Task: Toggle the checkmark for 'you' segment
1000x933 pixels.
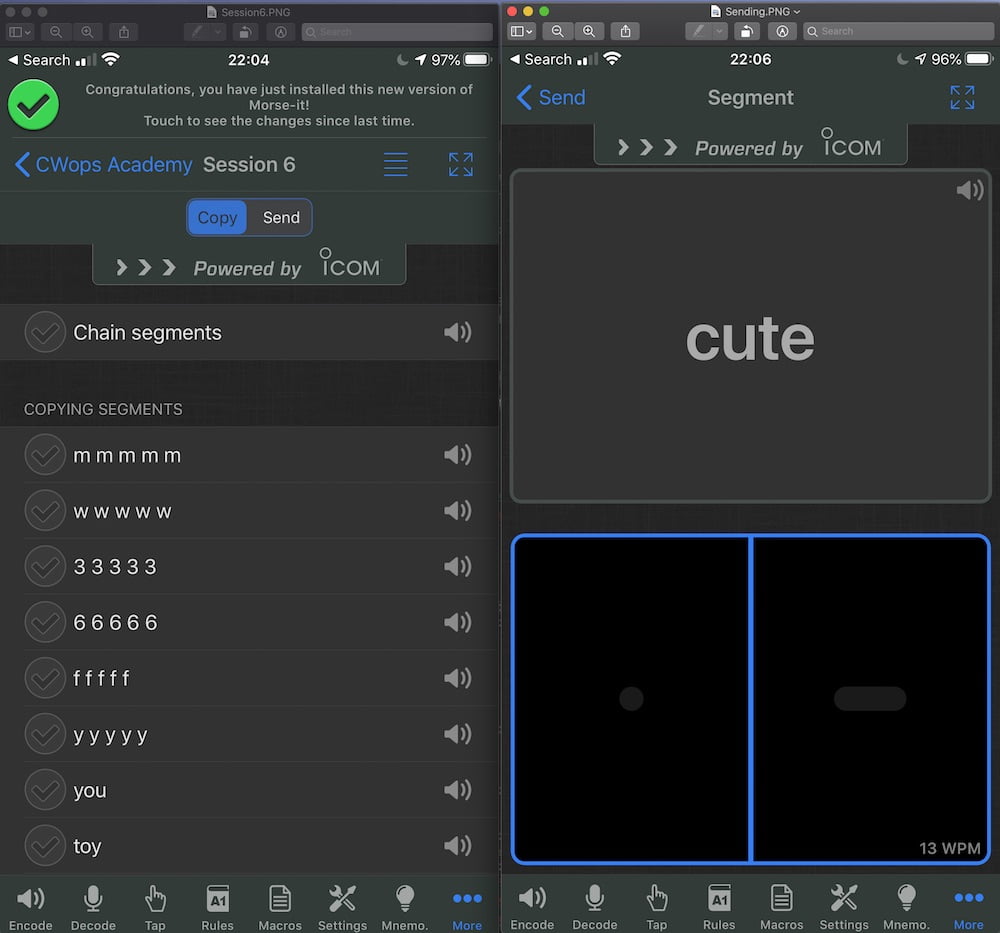Action: (x=44, y=790)
